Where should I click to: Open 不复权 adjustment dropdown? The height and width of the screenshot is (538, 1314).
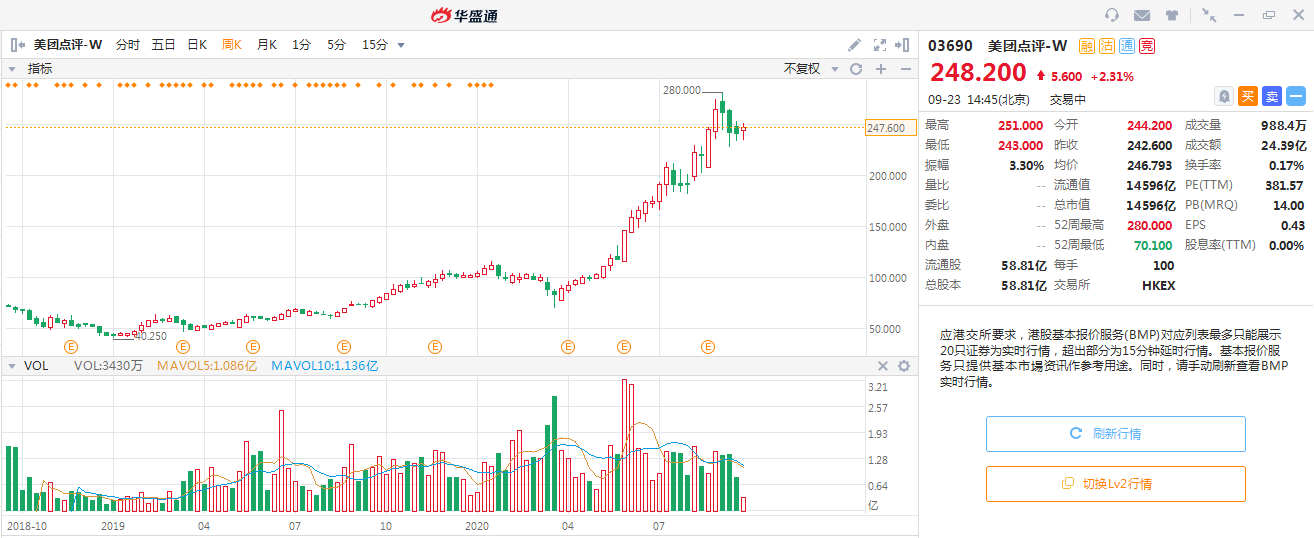click(808, 69)
